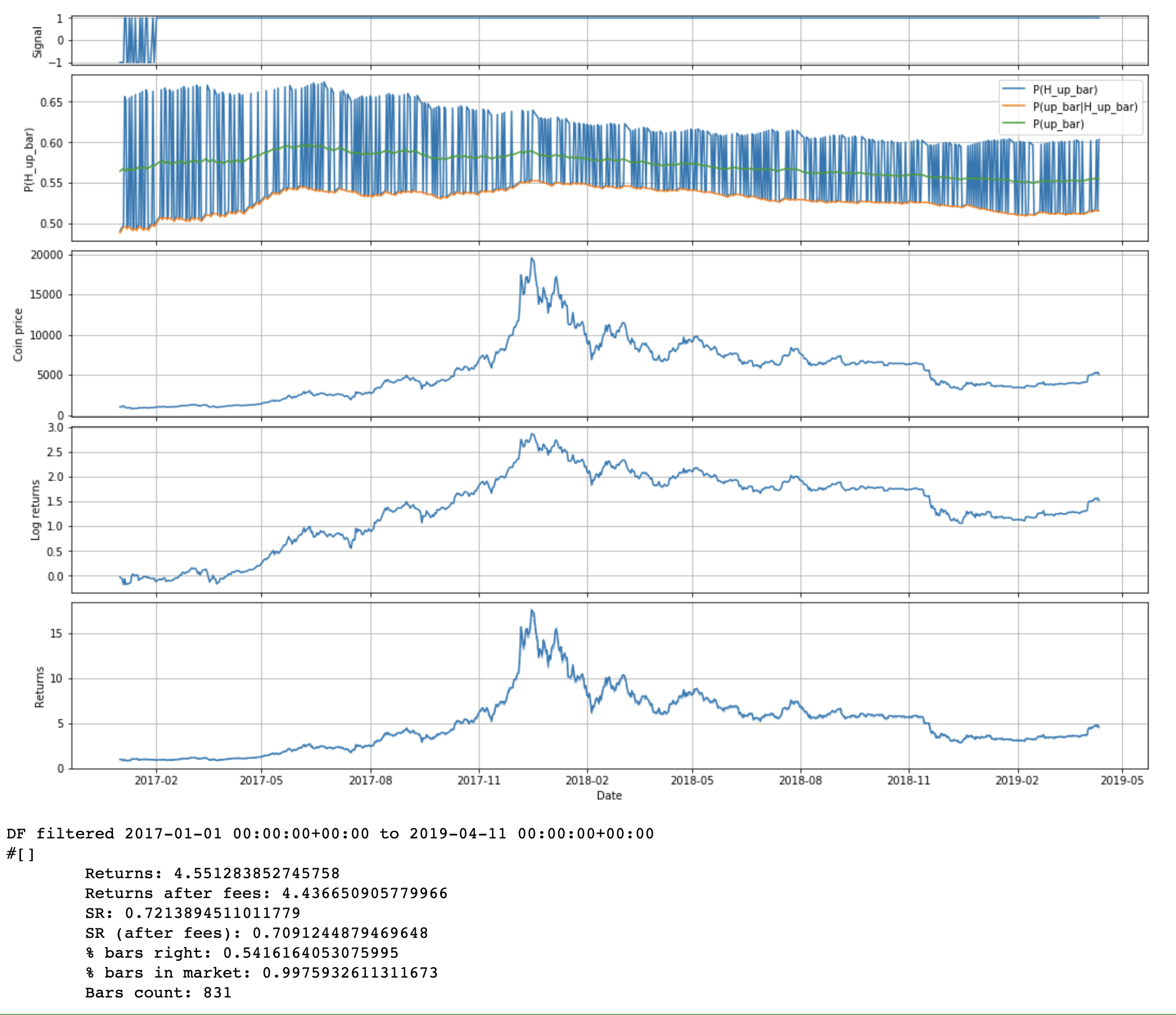Click the Returns y-axis label on bottom chart
Image resolution: width=1176 pixels, height=1015 pixels.
39,686
